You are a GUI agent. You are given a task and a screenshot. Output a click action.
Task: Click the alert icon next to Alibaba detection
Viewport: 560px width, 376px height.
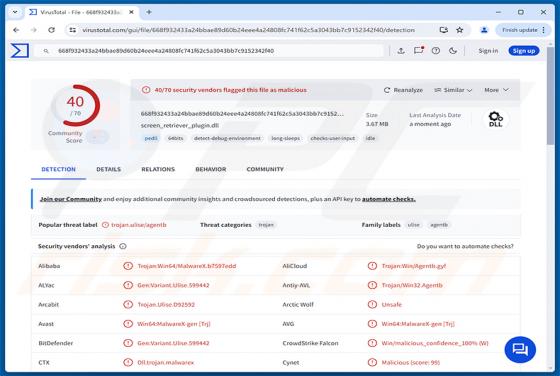point(128,266)
